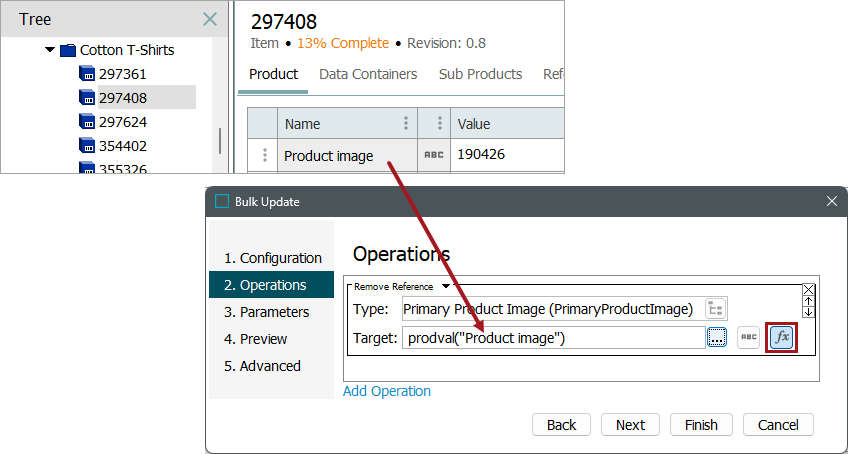The height and width of the screenshot is (454, 848).
Task: Move the operation up with arrow icon
Action: point(809,300)
